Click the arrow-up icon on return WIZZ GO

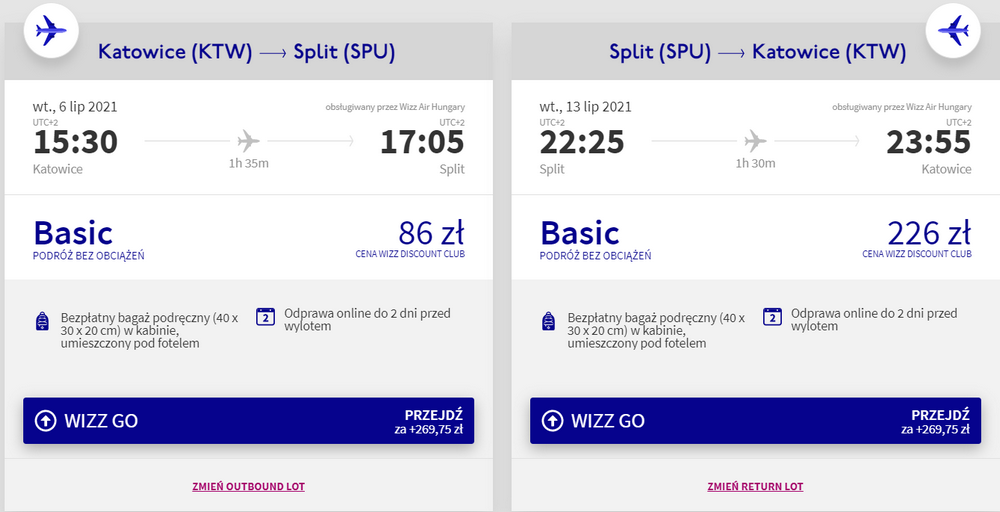(553, 421)
